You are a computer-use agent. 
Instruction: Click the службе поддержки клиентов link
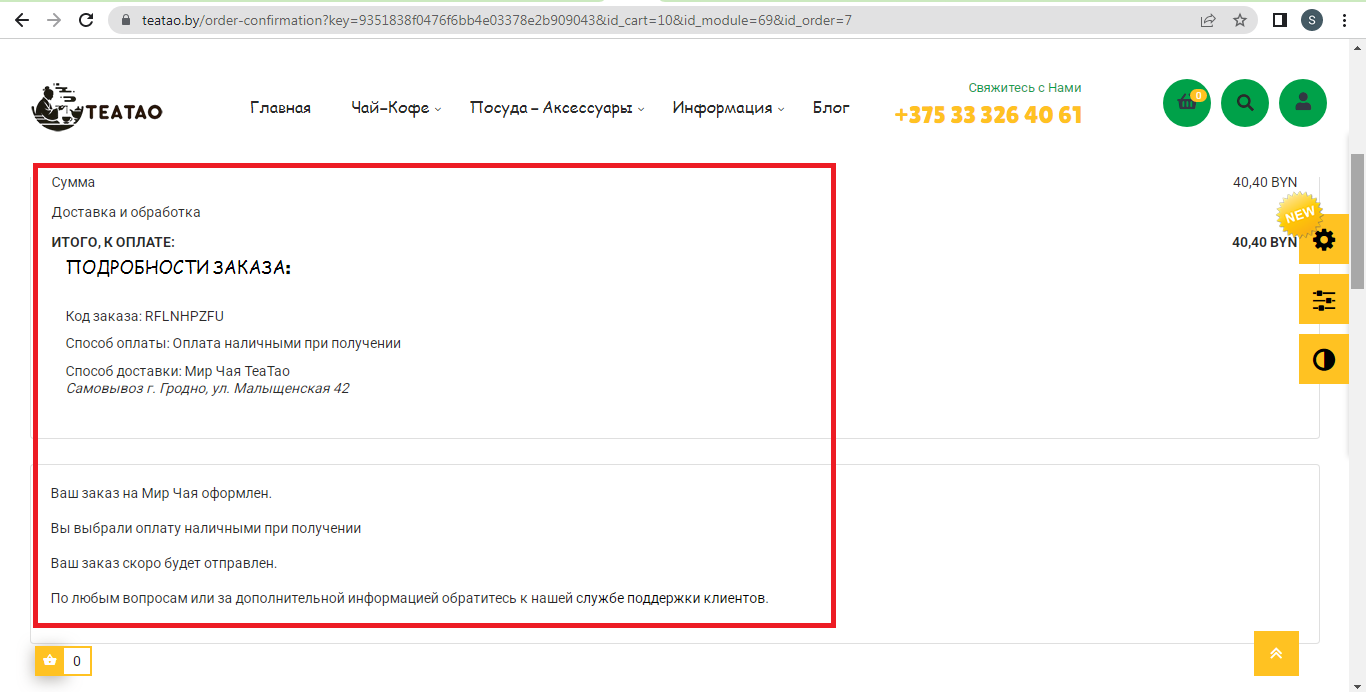696,598
